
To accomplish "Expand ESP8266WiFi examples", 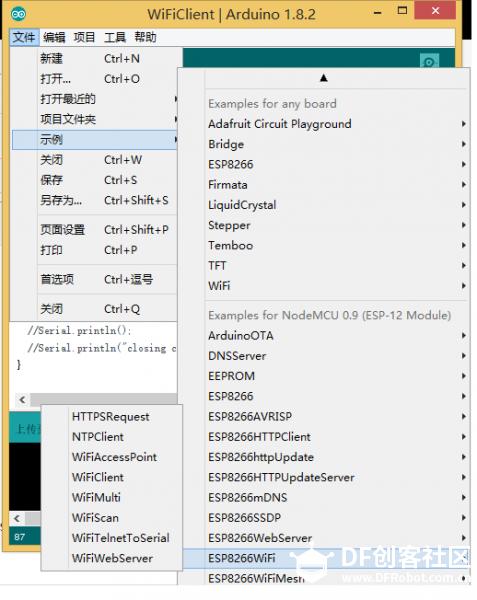I will pos(326,559).
